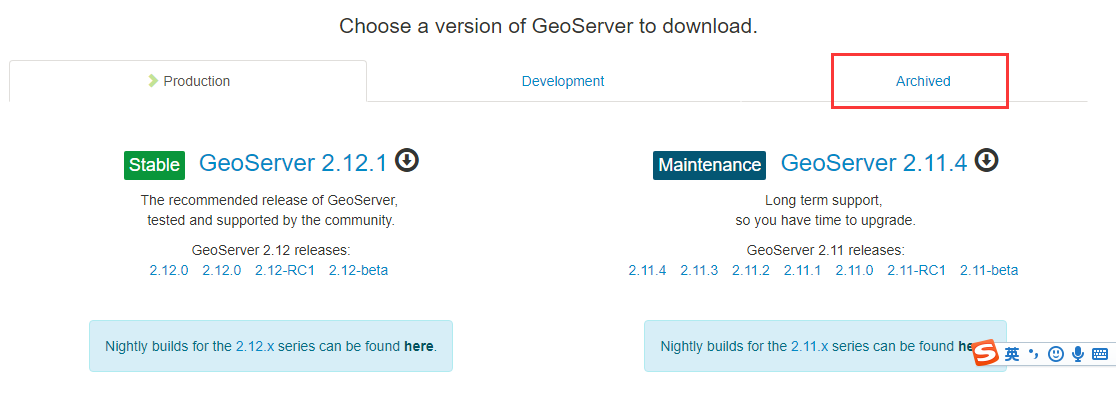Screen dimensions: 1116x414
Task: Click the Sogou input method S logo
Action: 986,352
